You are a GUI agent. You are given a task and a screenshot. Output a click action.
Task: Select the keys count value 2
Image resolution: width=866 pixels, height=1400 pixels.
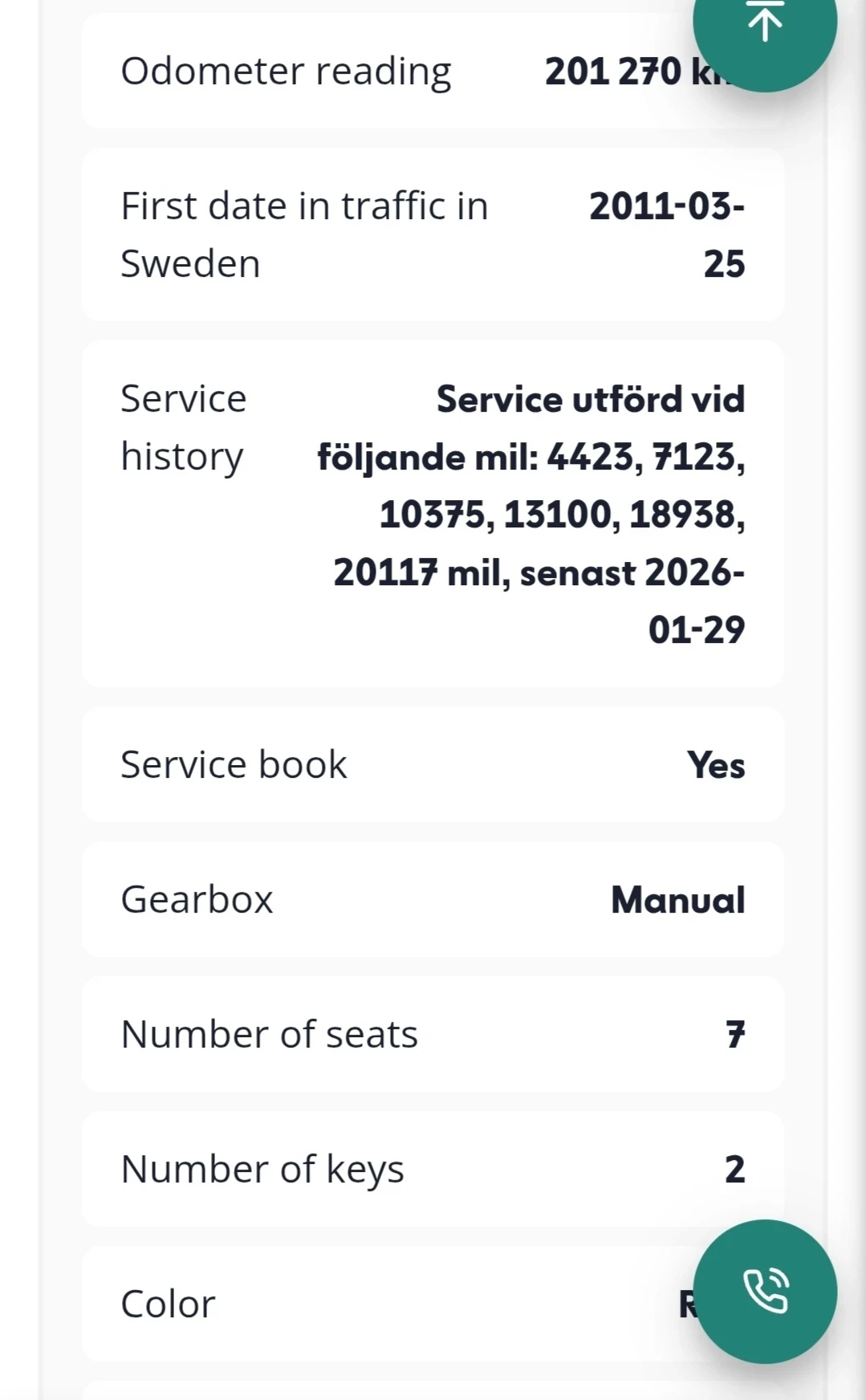click(x=734, y=1170)
